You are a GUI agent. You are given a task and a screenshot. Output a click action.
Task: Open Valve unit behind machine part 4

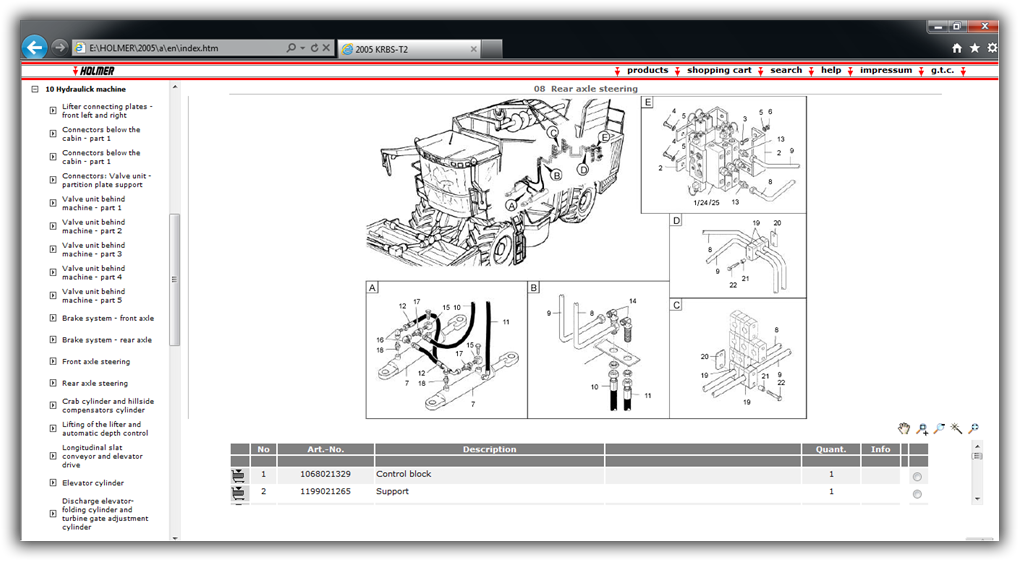[93, 273]
